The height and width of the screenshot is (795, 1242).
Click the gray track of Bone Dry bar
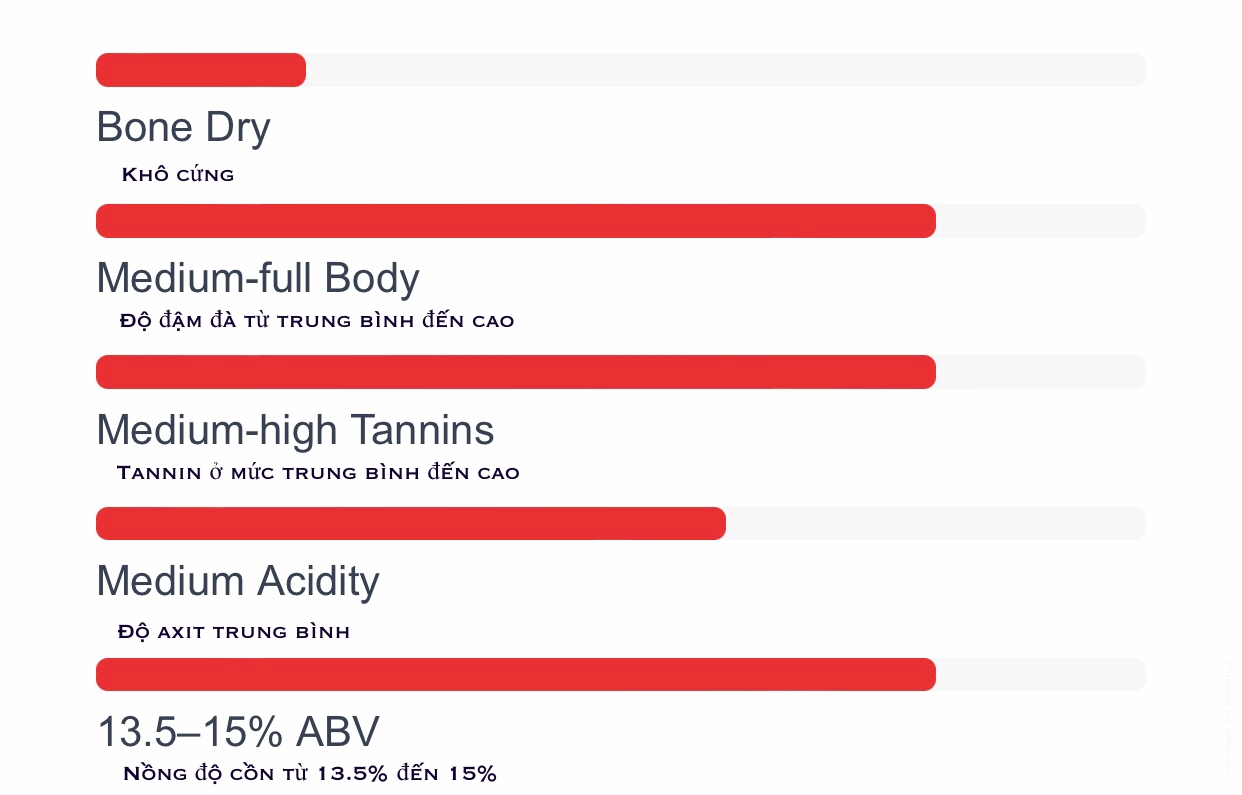(x=725, y=70)
